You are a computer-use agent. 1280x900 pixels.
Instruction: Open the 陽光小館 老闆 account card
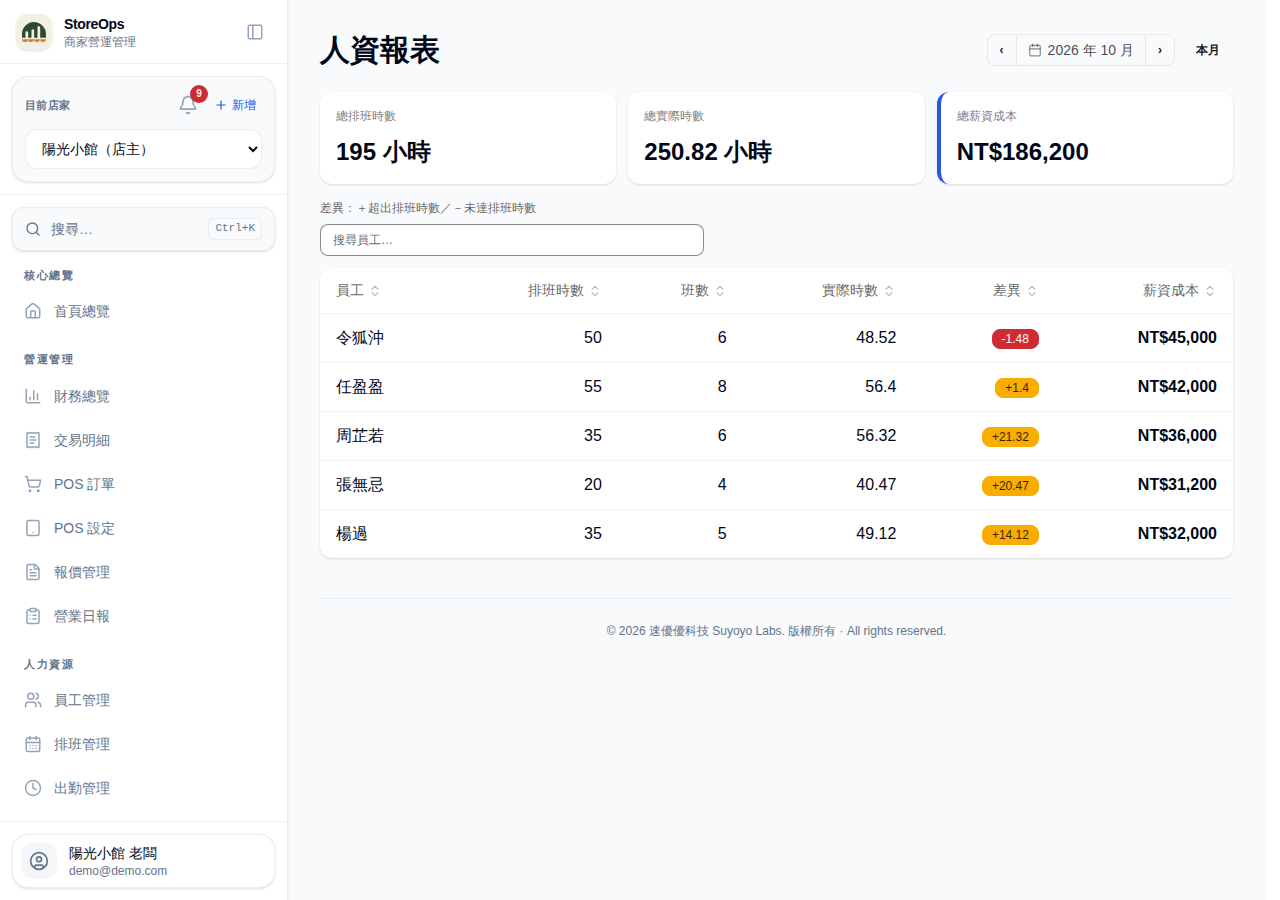pyautogui.click(x=143, y=861)
